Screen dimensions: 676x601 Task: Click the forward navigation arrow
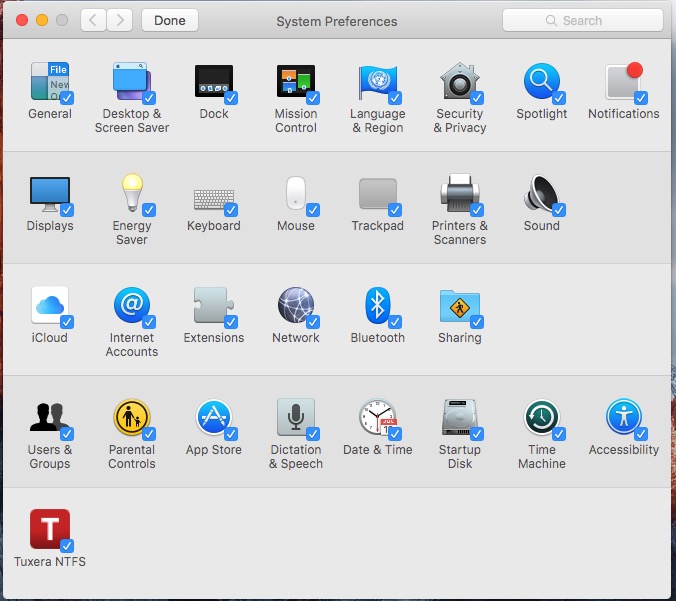click(x=120, y=20)
